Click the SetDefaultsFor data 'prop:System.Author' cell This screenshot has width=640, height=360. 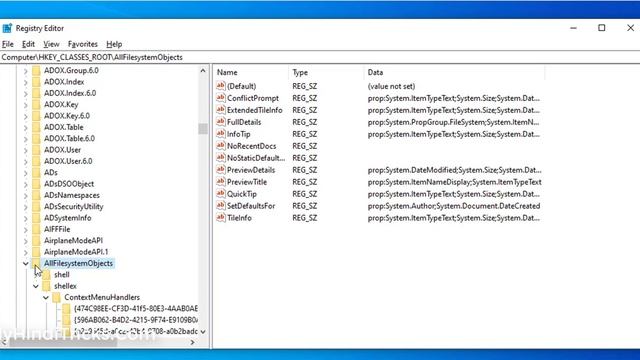coord(453,206)
